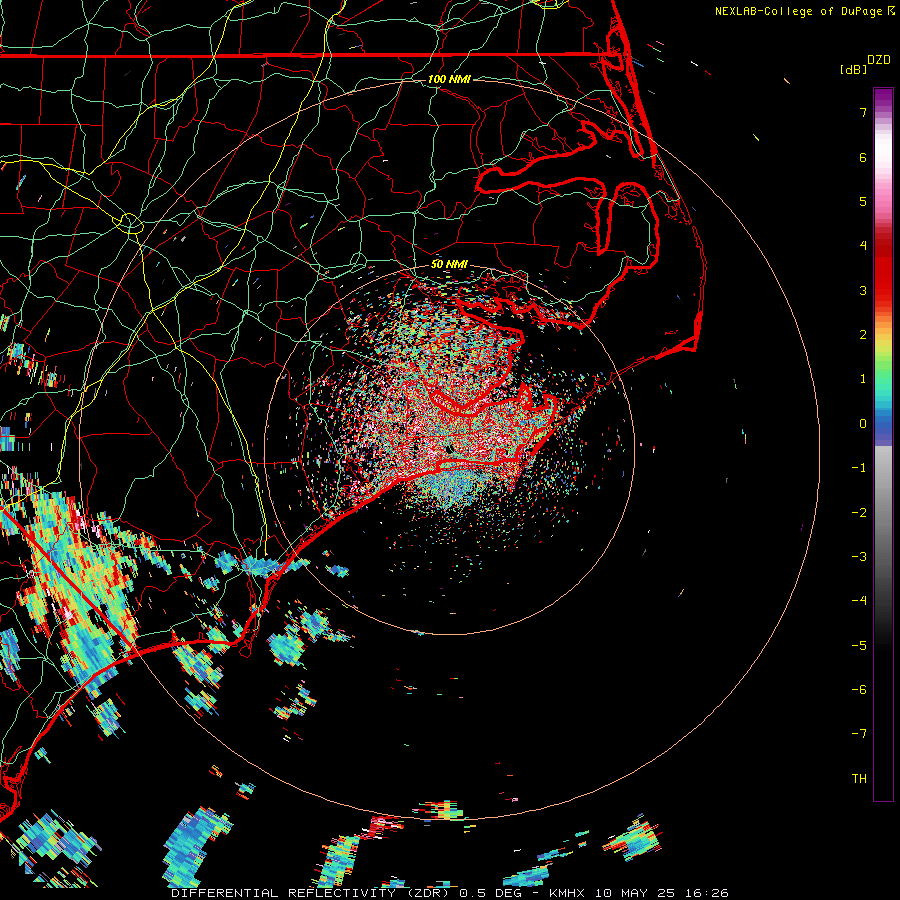900x900 pixels.
Task: Click the TH threshold label on the scale
Action: 859,779
